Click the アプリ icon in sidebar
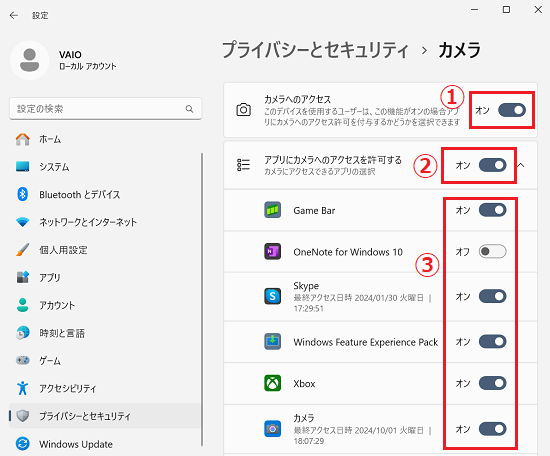The image size is (550, 456). pos(23,277)
